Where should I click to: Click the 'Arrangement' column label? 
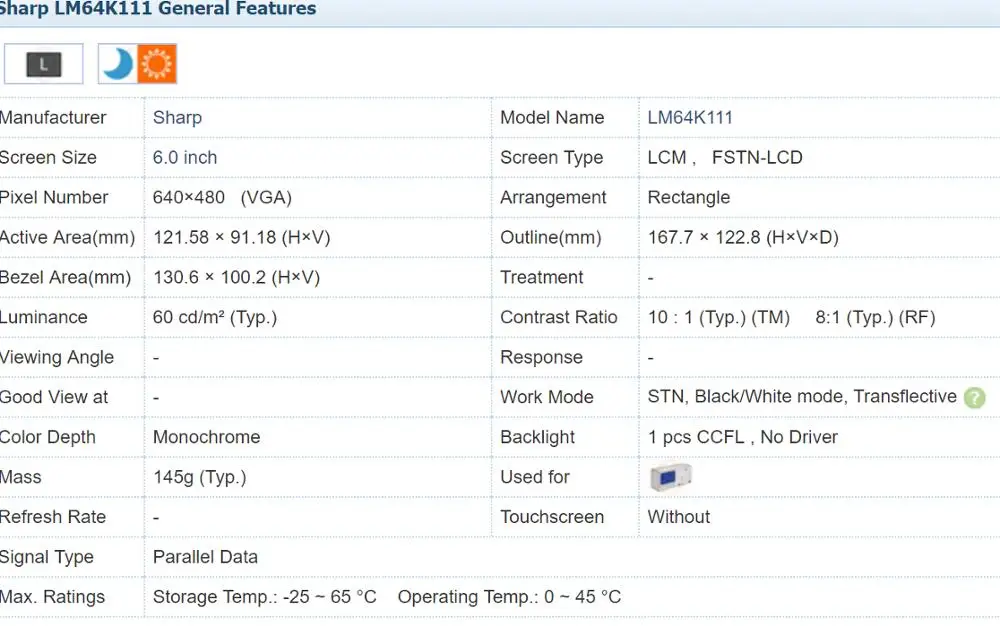[x=554, y=198]
